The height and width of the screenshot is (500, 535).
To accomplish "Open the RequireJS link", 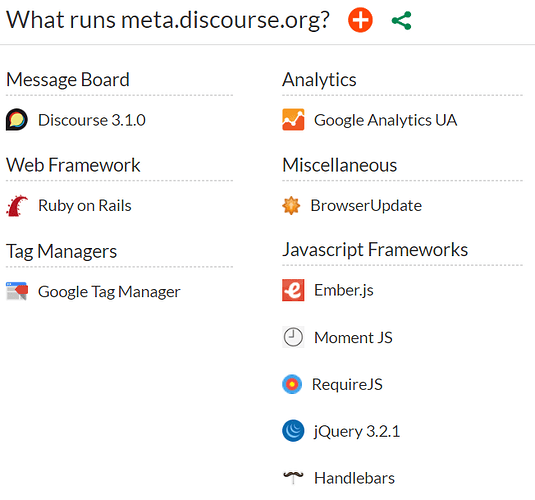I will pos(347,385).
